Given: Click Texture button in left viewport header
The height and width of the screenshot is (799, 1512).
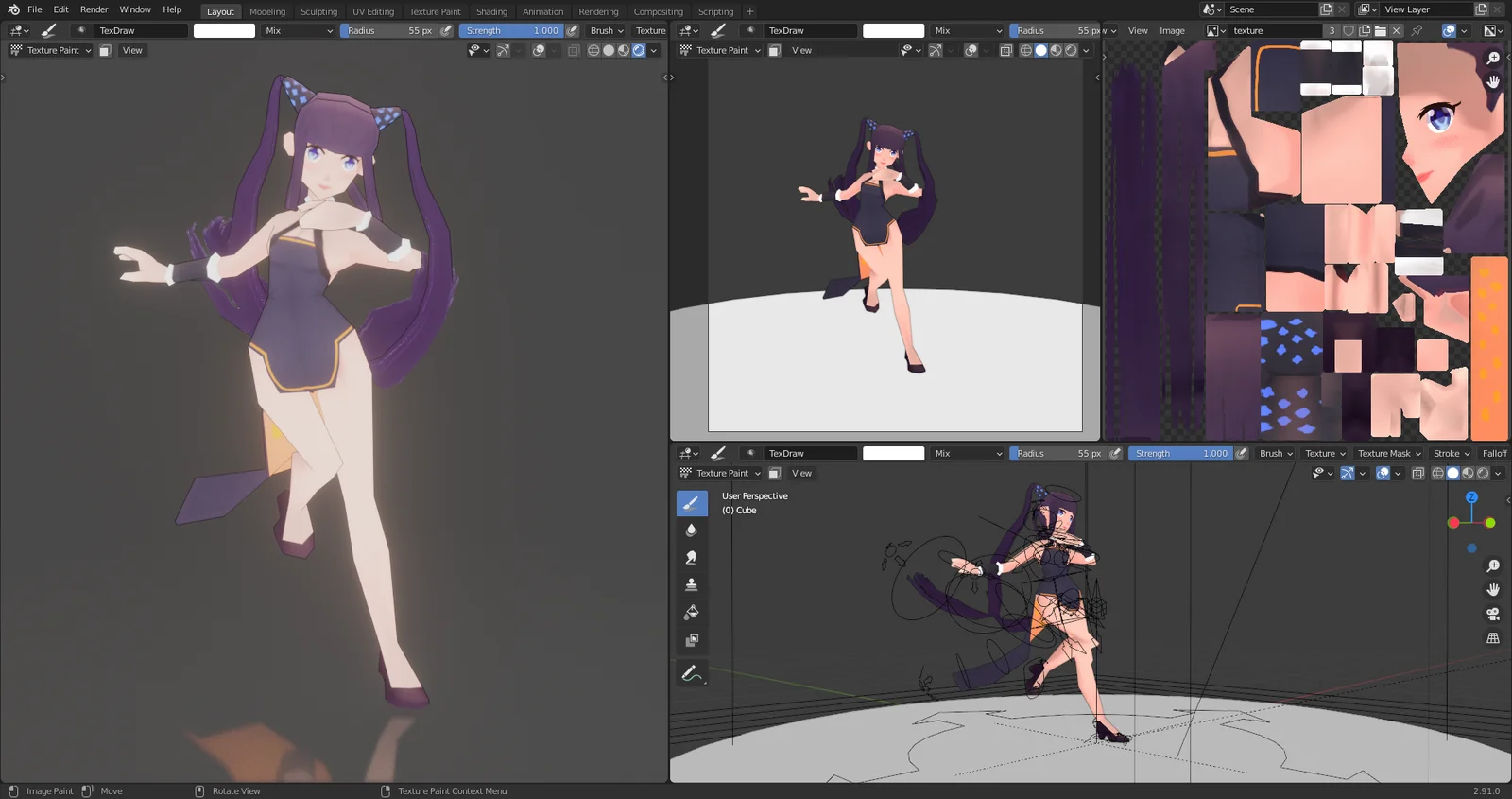Looking at the screenshot, I should (x=650, y=30).
